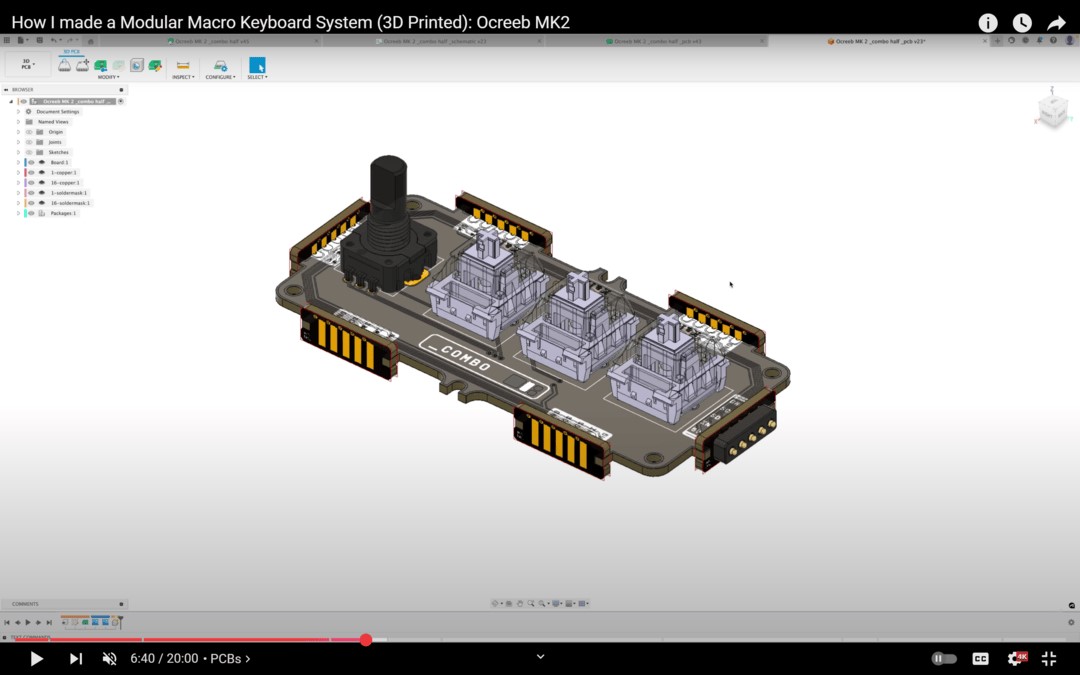Toggle Origin folder visibility eye
This screenshot has height=675, width=1080.
coord(29,132)
